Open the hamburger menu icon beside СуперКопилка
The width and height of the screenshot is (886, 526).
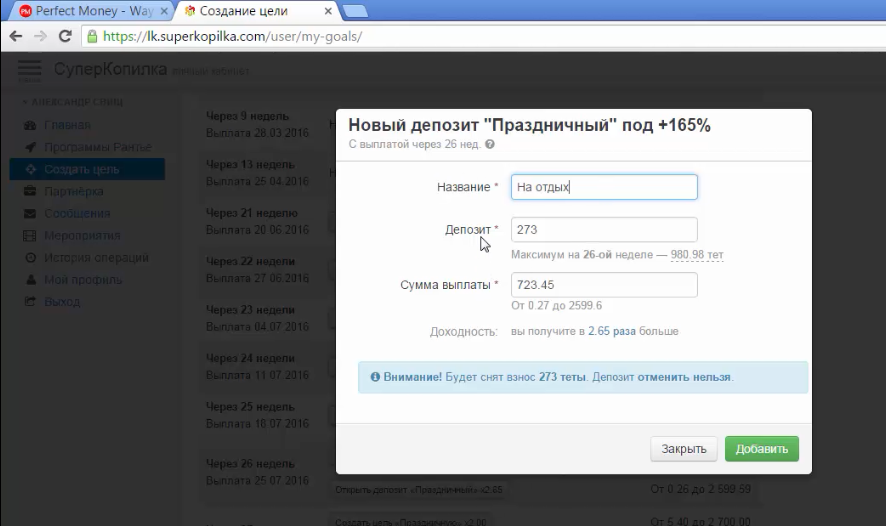[x=29, y=68]
